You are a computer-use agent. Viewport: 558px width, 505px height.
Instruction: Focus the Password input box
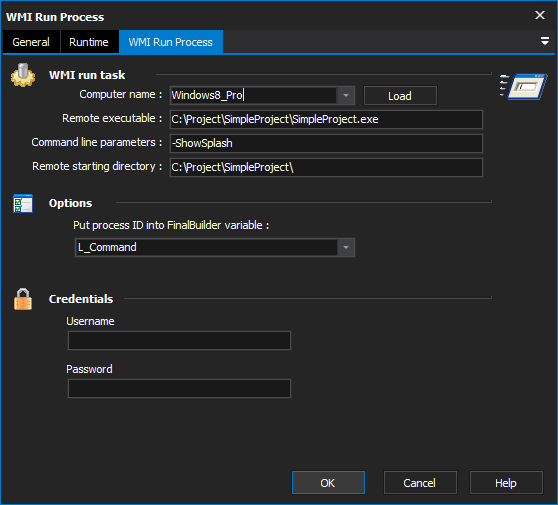[179, 388]
